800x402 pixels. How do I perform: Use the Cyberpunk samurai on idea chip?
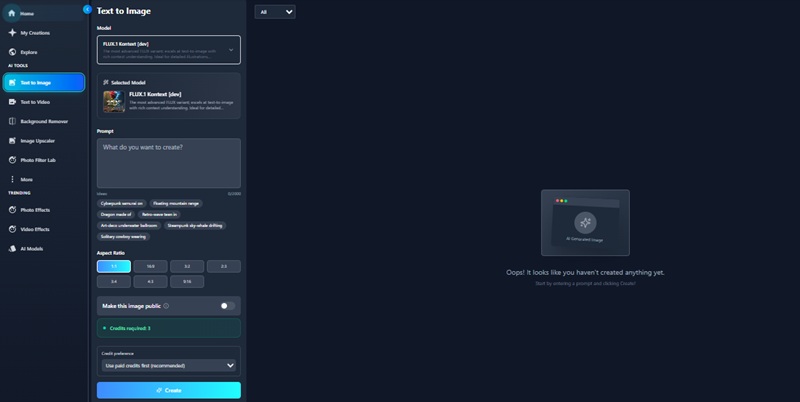pyautogui.click(x=122, y=204)
